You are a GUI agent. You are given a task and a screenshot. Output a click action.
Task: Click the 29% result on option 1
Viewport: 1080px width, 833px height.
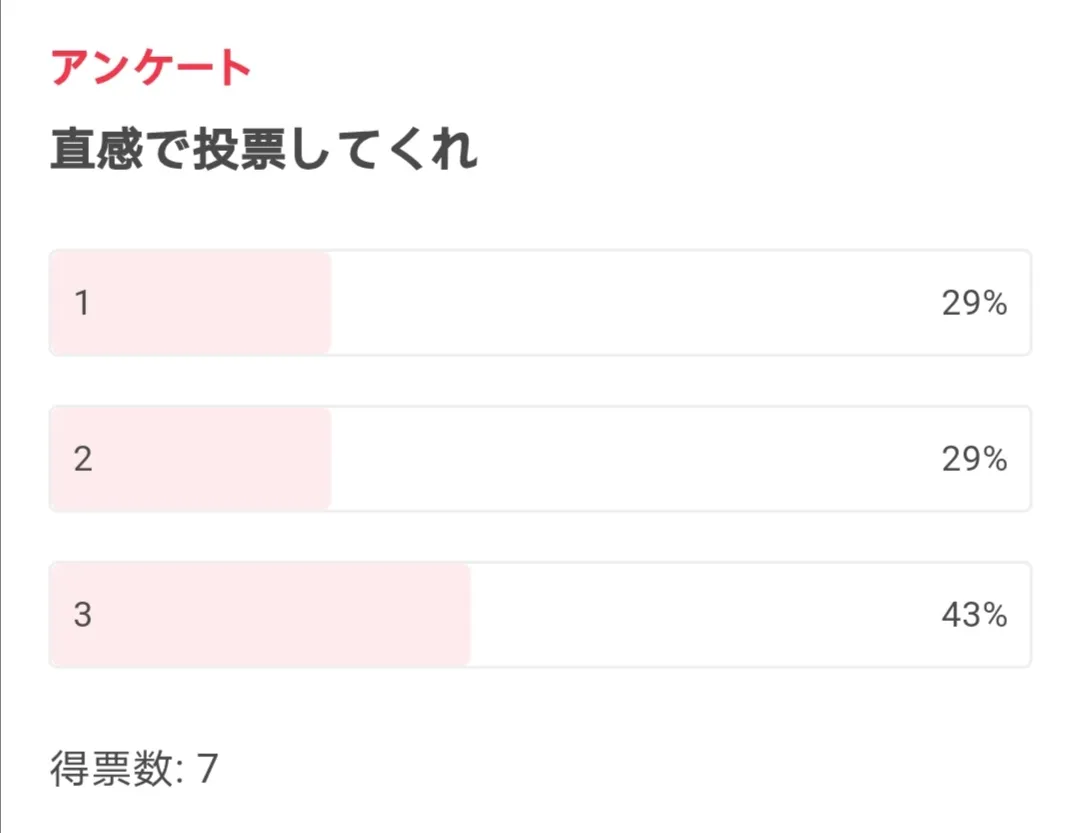[x=973, y=304]
